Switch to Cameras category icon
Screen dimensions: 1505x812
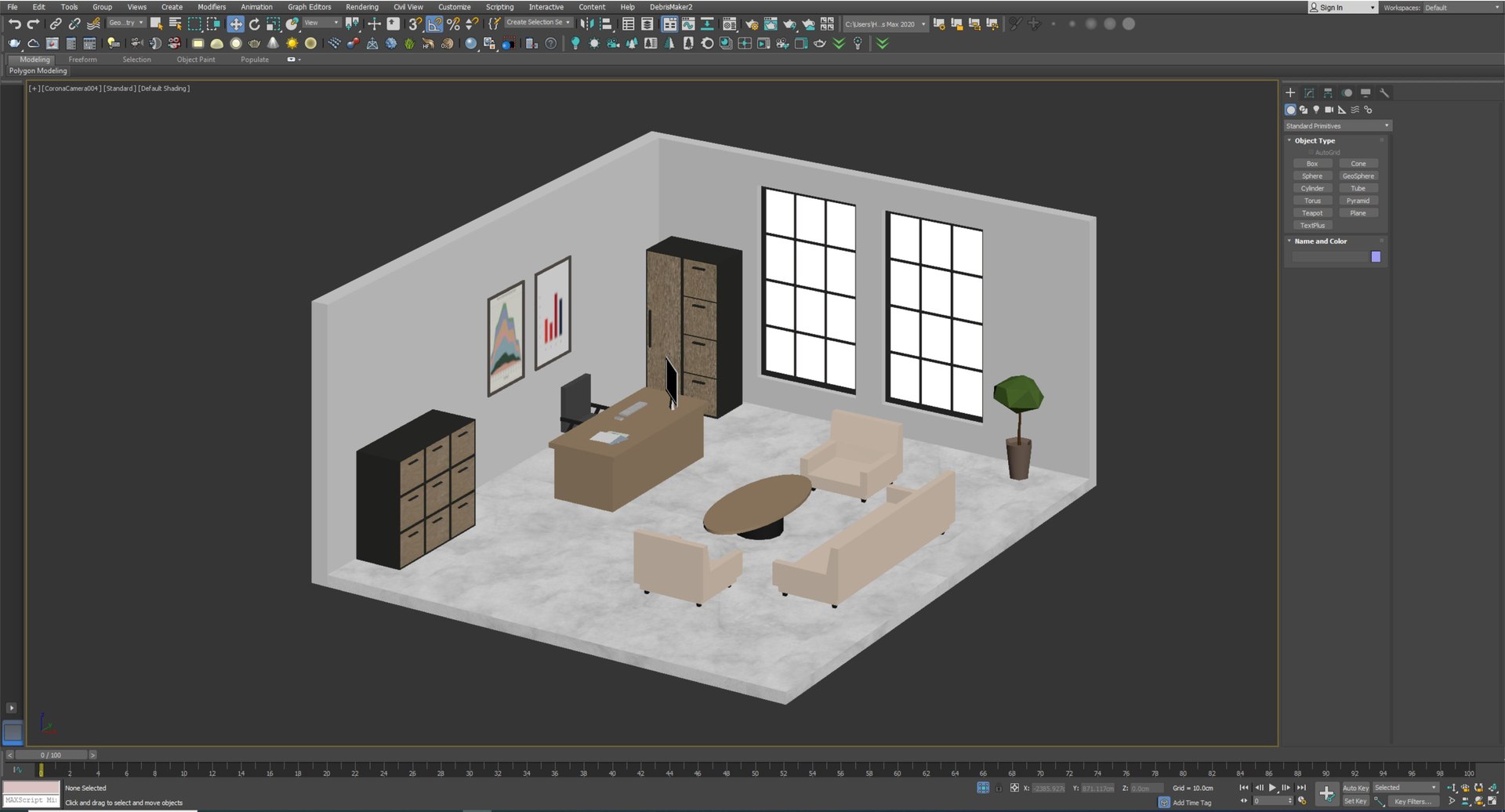[x=1329, y=110]
